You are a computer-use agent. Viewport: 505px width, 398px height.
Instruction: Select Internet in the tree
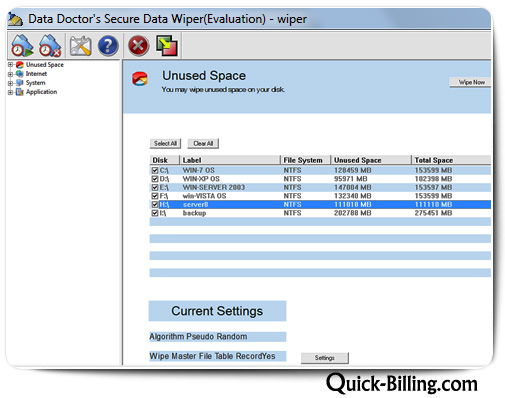click(36, 74)
